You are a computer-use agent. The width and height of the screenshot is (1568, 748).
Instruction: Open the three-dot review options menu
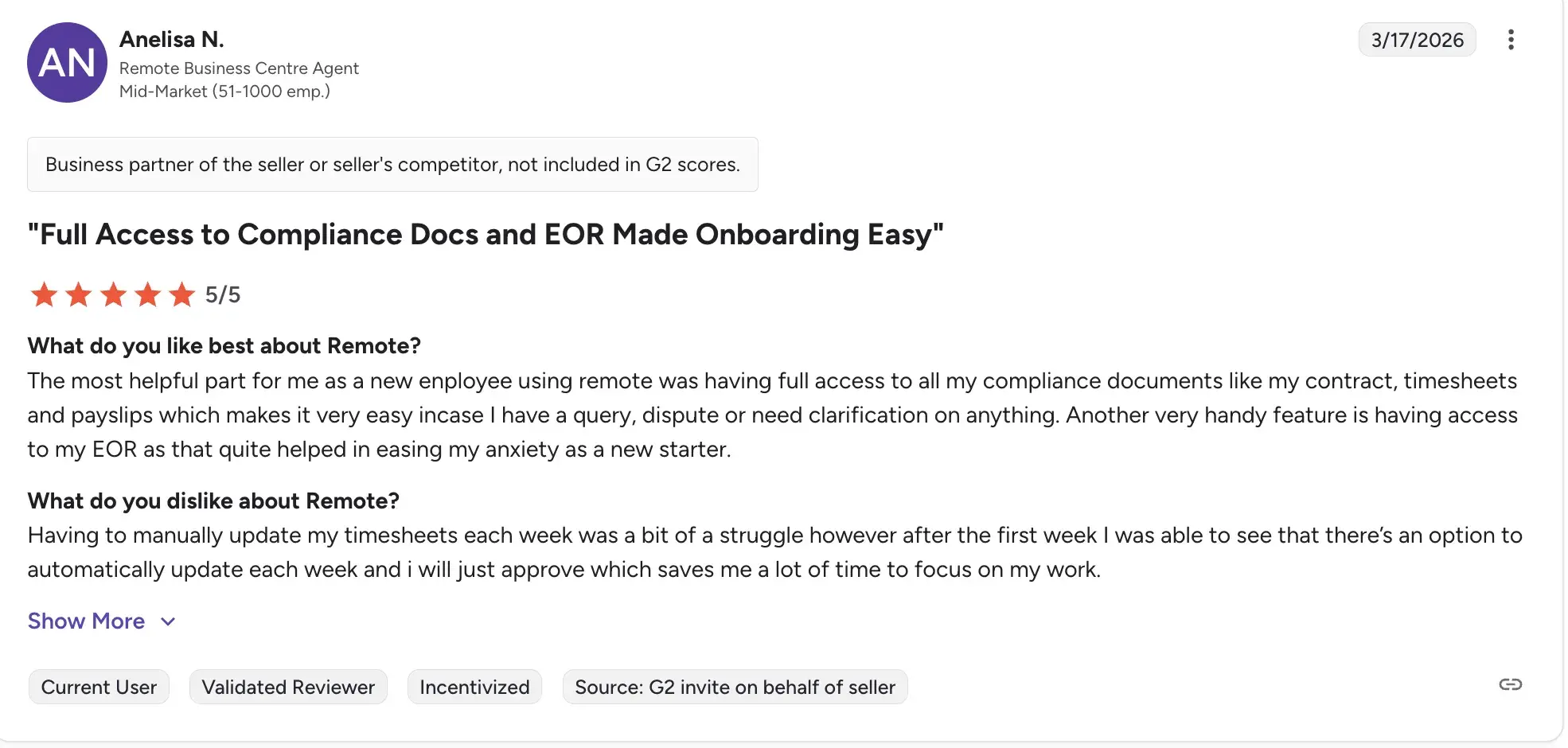point(1510,40)
